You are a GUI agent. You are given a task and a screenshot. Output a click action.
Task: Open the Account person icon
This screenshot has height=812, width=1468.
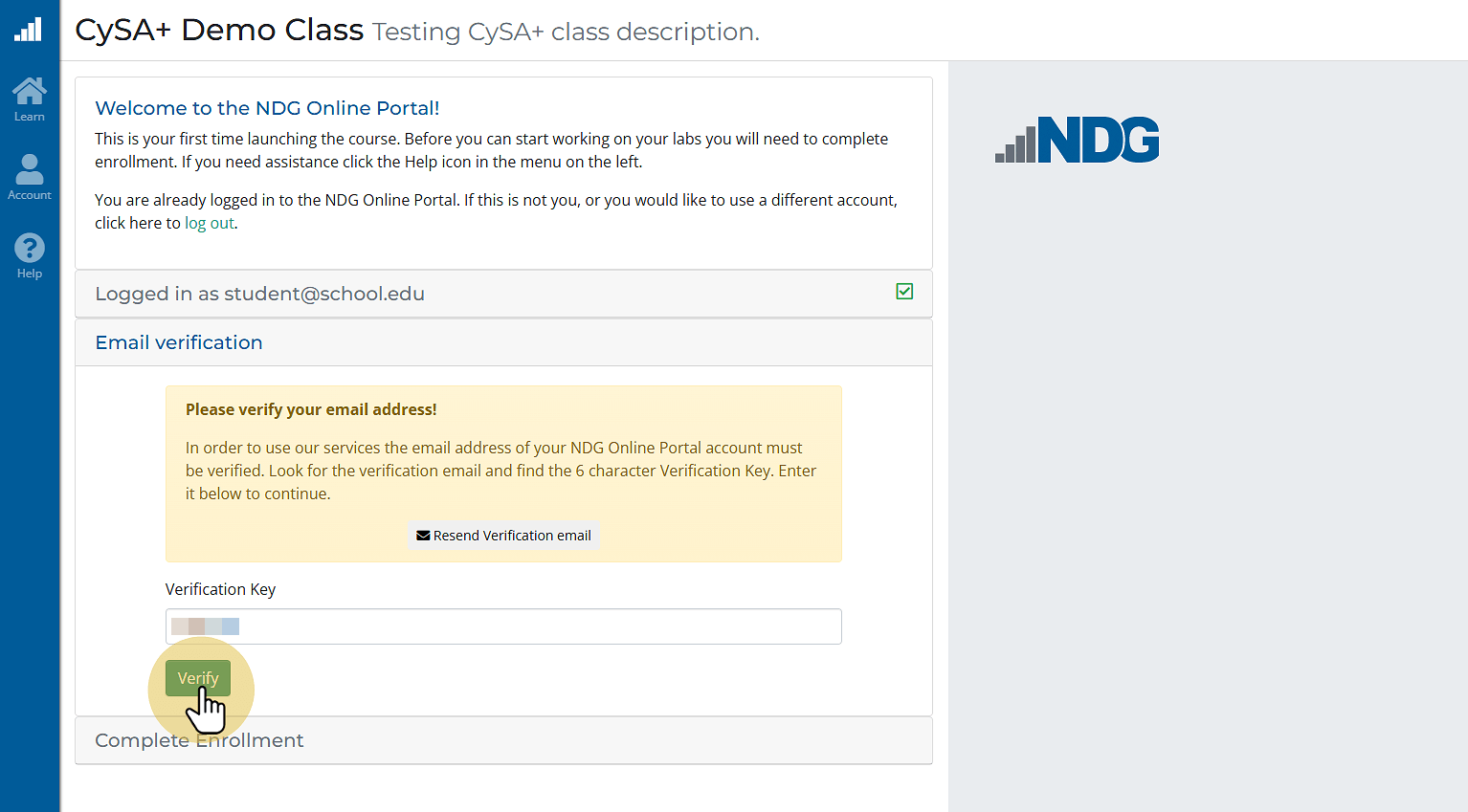point(30,169)
